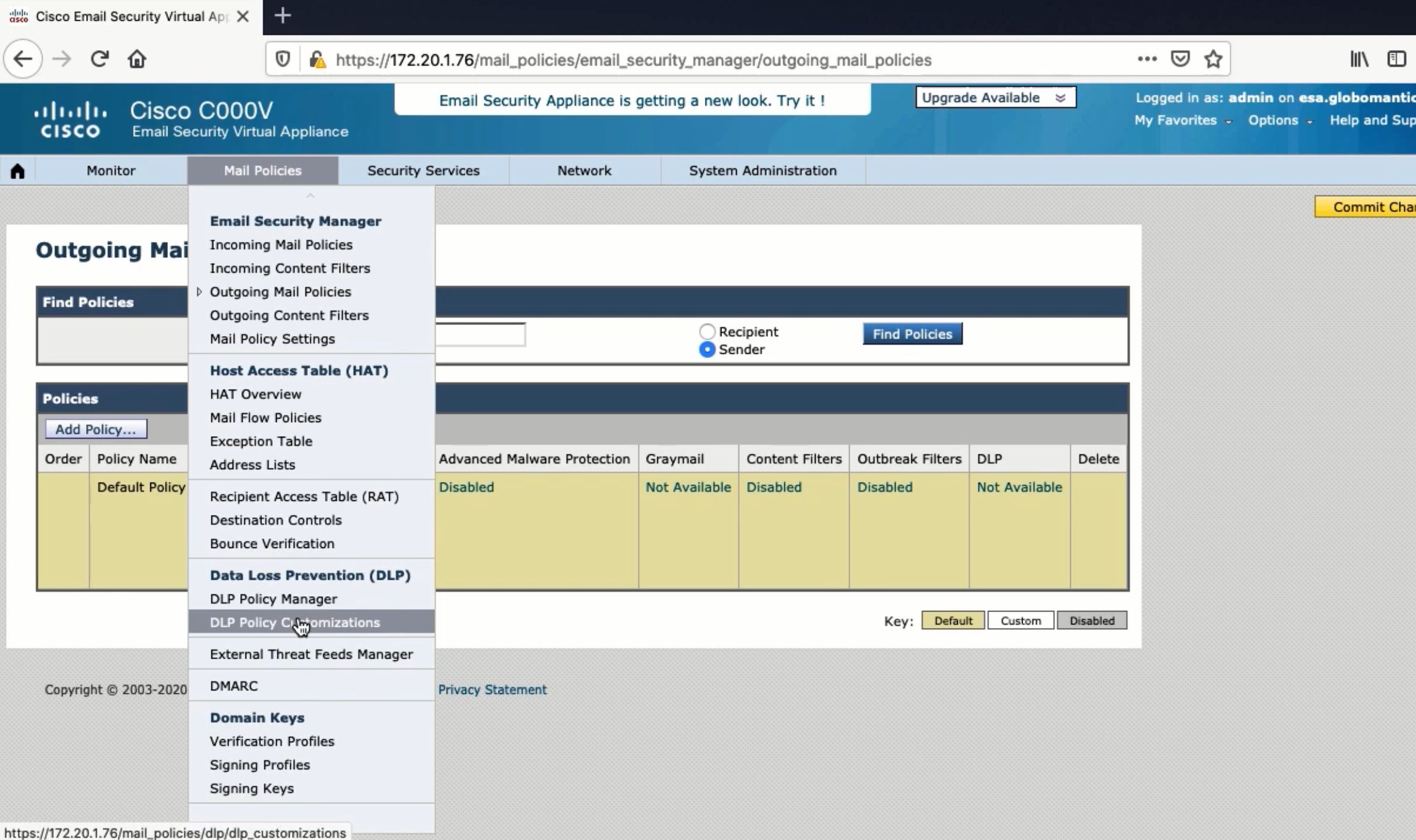
Task: Click the arrow beside Outgoing Mail Policies
Action: click(199, 292)
